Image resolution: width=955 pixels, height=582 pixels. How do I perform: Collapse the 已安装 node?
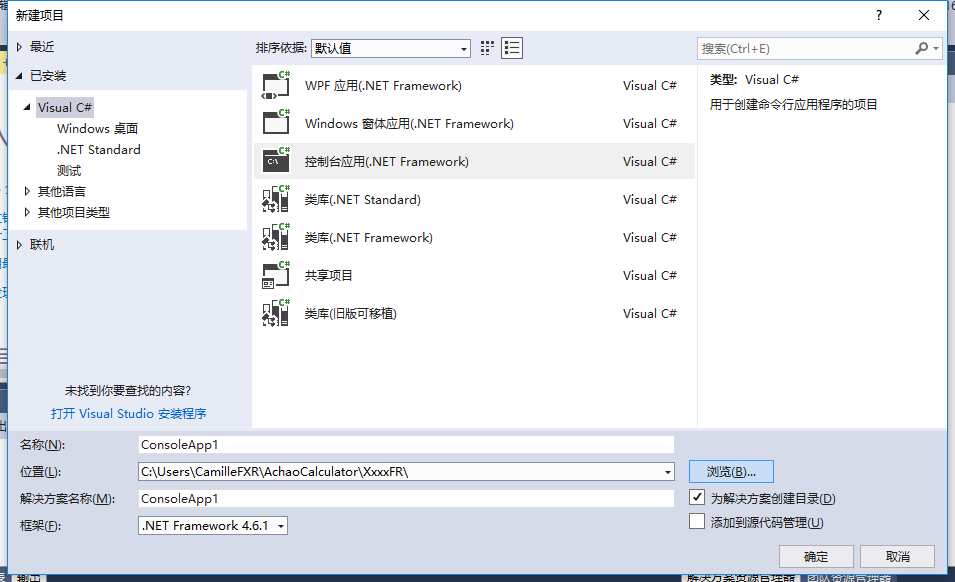19,76
